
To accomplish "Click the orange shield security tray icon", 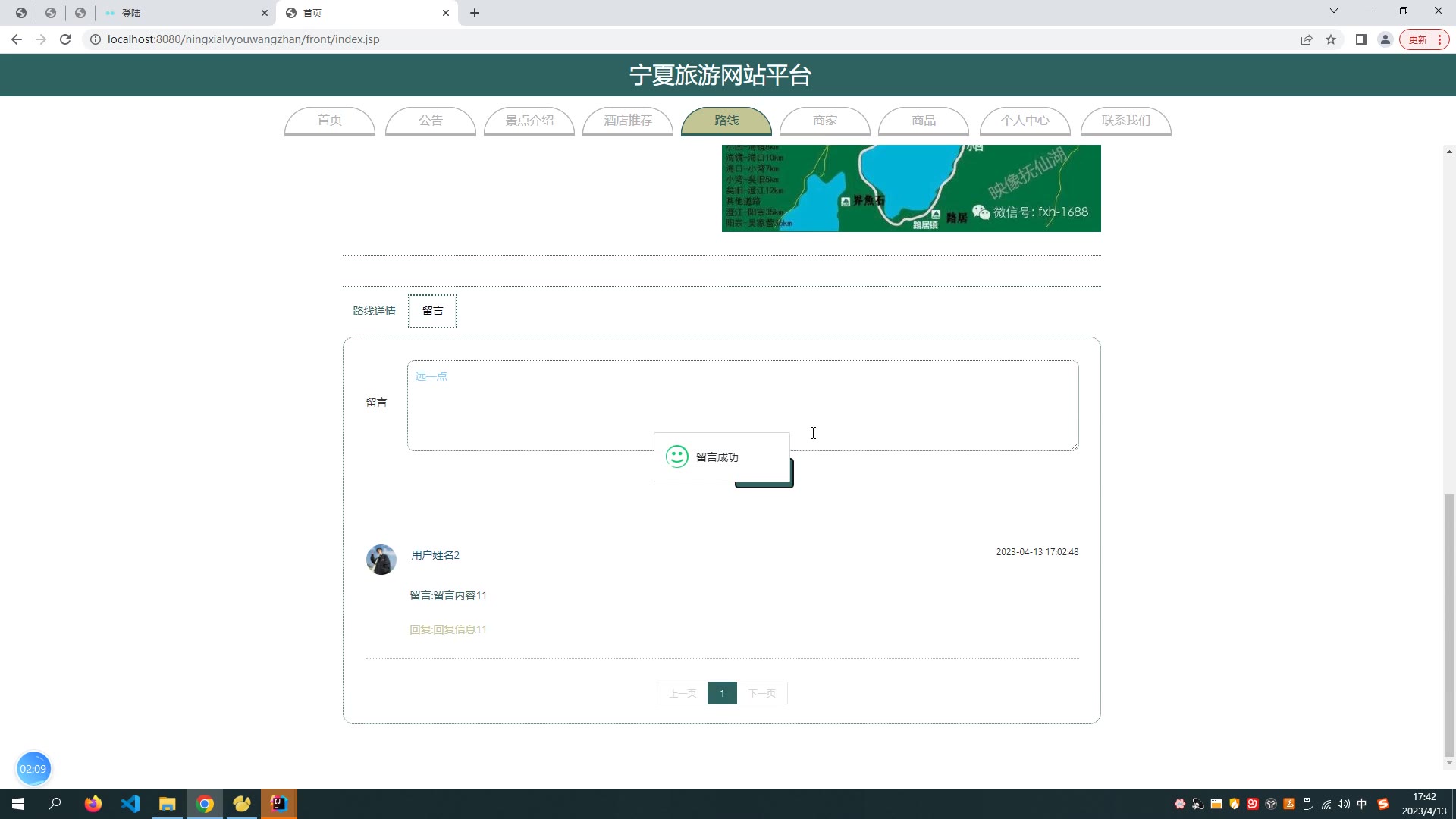I will (x=1235, y=804).
